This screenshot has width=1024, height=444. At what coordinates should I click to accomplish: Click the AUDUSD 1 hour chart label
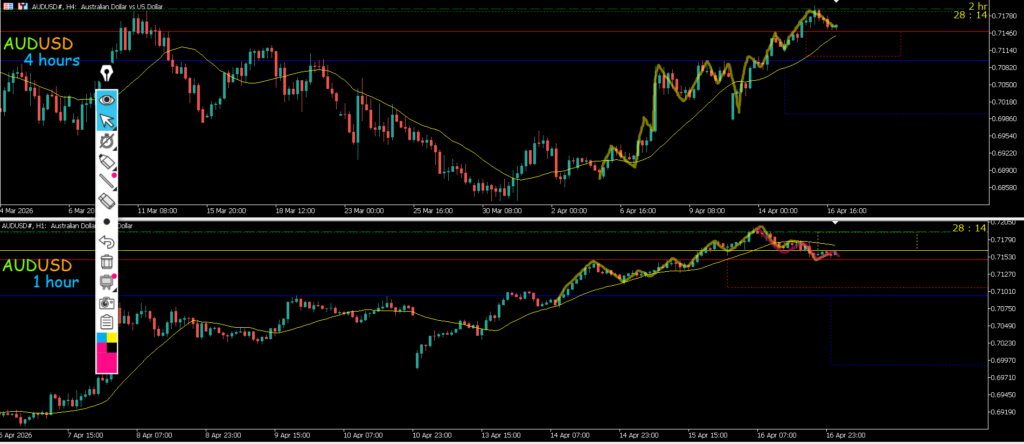click(38, 273)
